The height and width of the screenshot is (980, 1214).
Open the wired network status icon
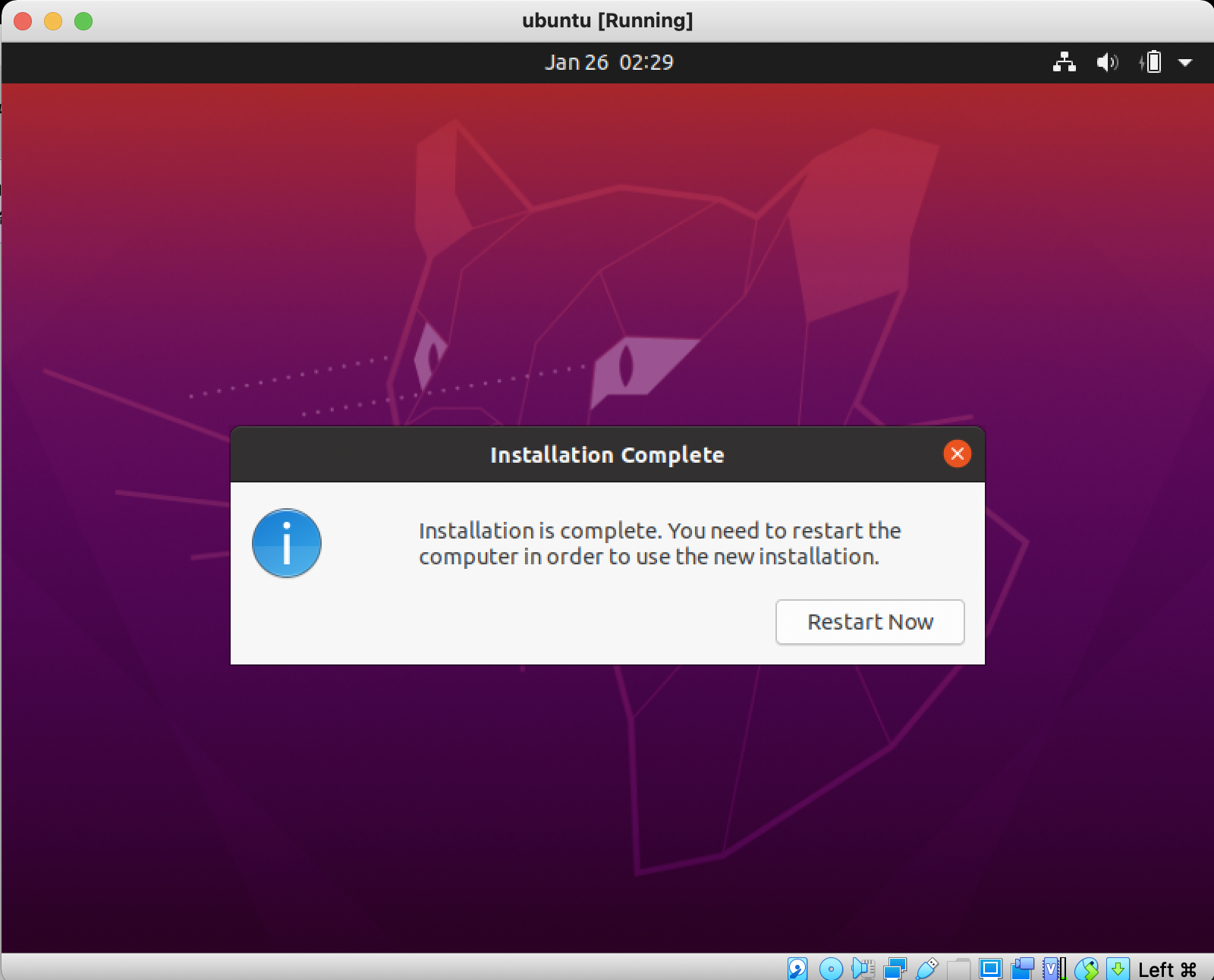click(1065, 62)
